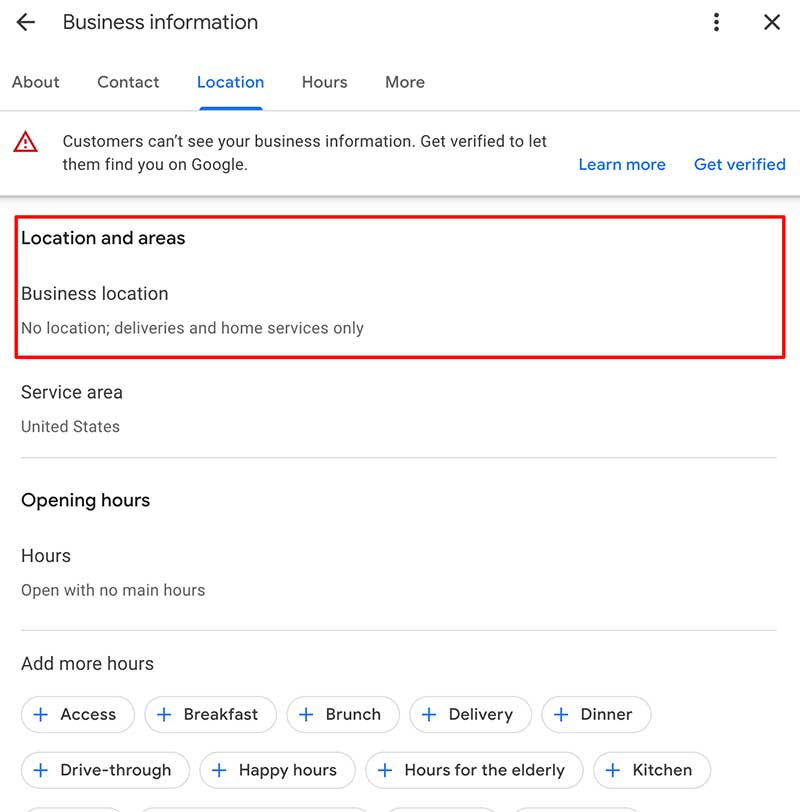Add Dinner hours chip
The image size is (800, 812).
click(596, 714)
